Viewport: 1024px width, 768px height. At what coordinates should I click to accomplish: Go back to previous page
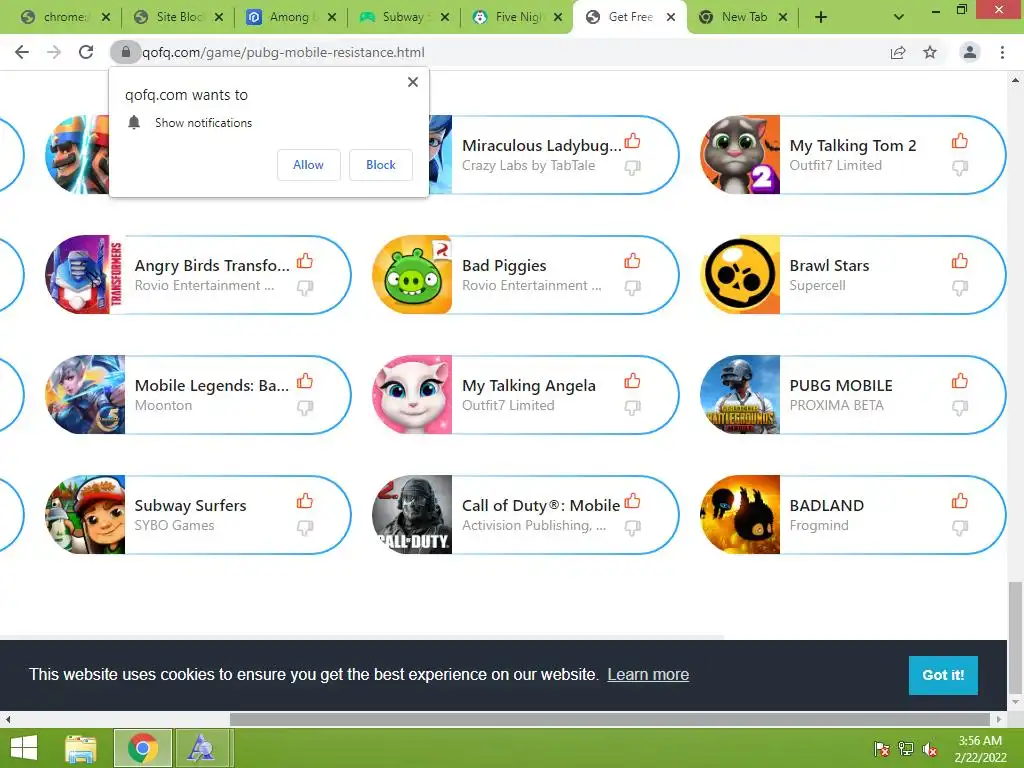(x=22, y=52)
